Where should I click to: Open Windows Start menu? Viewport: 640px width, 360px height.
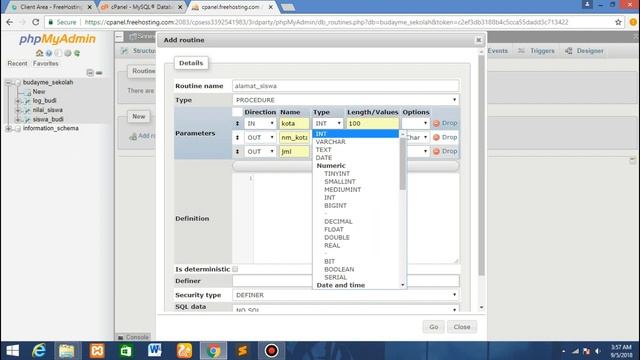point(12,351)
